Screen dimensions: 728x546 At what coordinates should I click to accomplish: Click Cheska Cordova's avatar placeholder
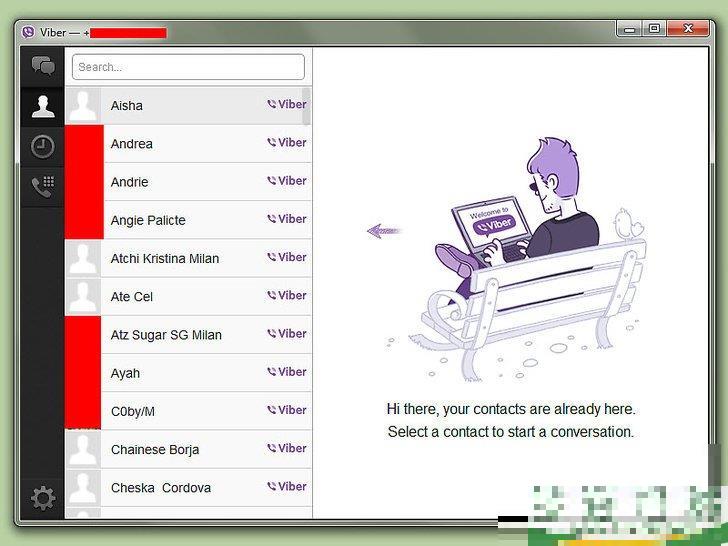pyautogui.click(x=83, y=488)
